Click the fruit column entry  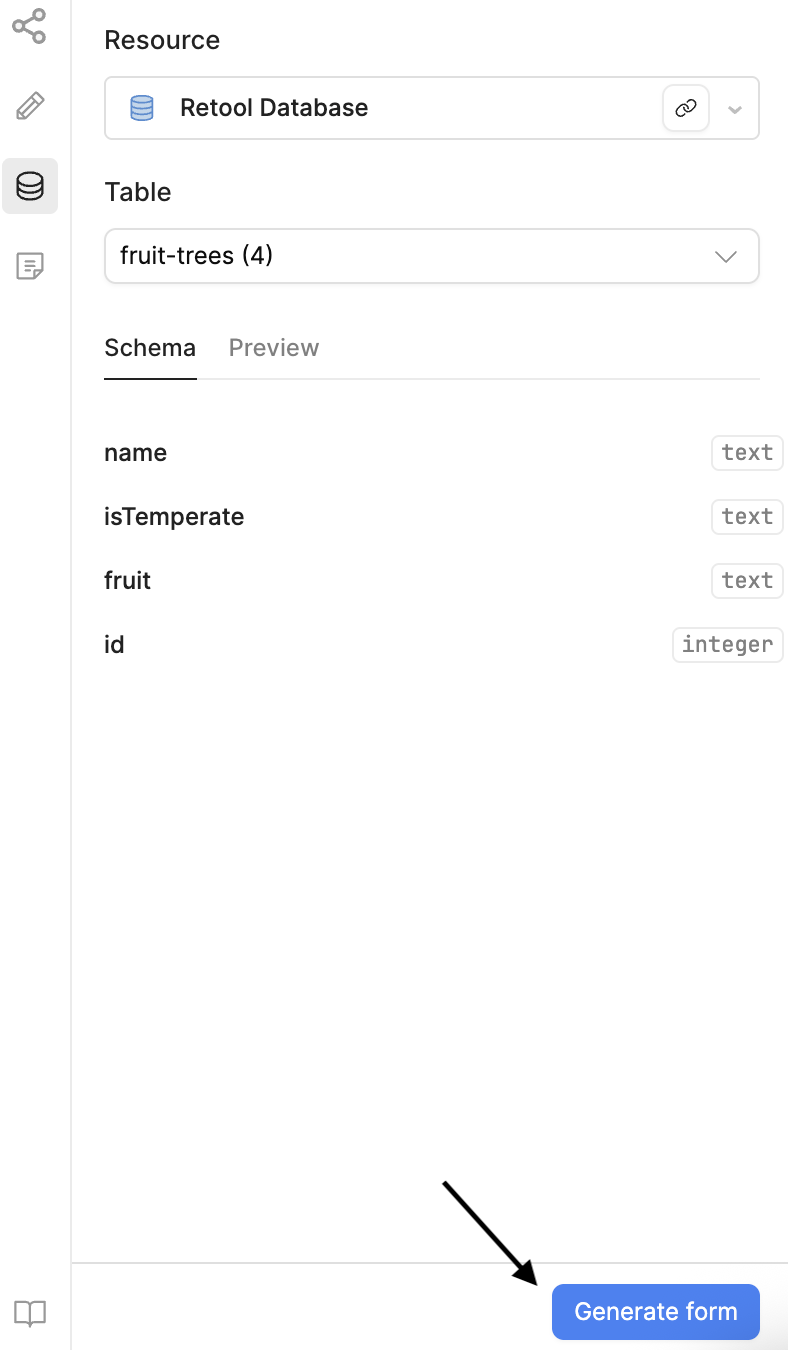(128, 581)
